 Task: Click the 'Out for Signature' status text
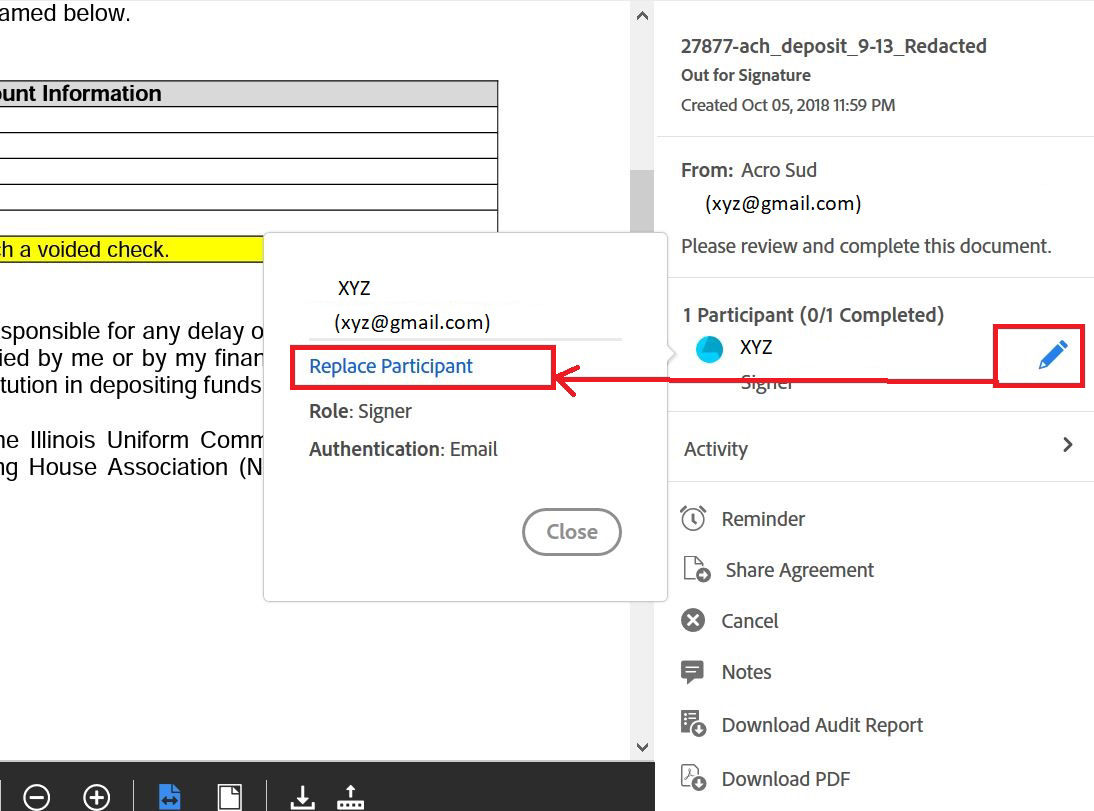coord(746,75)
